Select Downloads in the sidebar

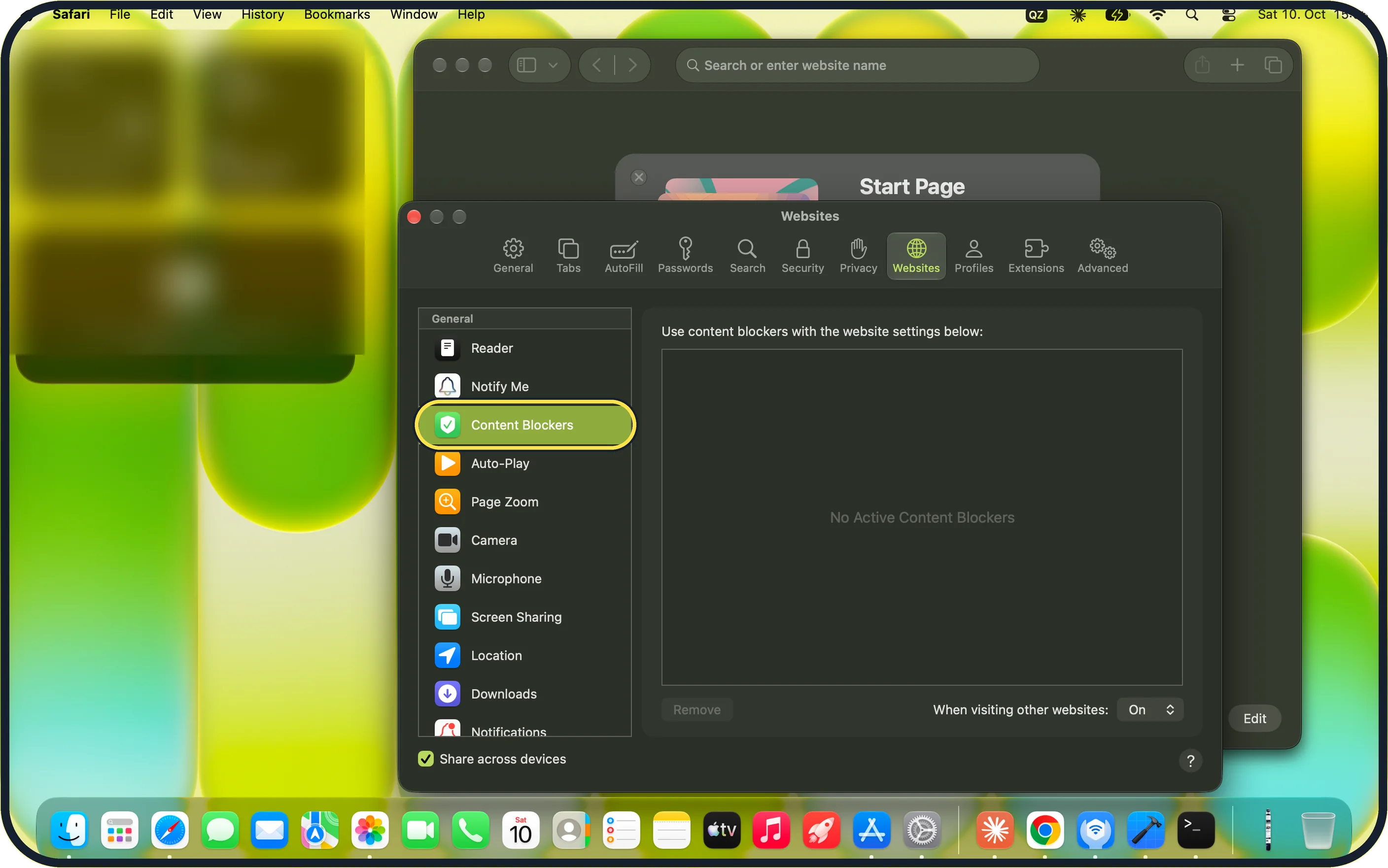coord(524,694)
